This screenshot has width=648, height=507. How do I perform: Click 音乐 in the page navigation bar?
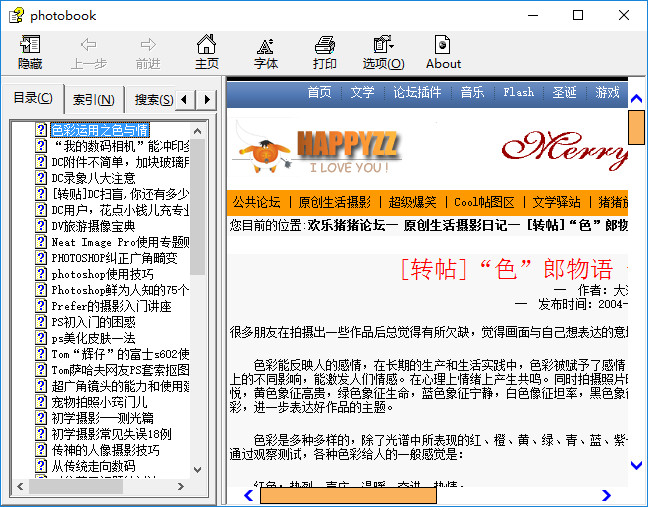click(472, 92)
